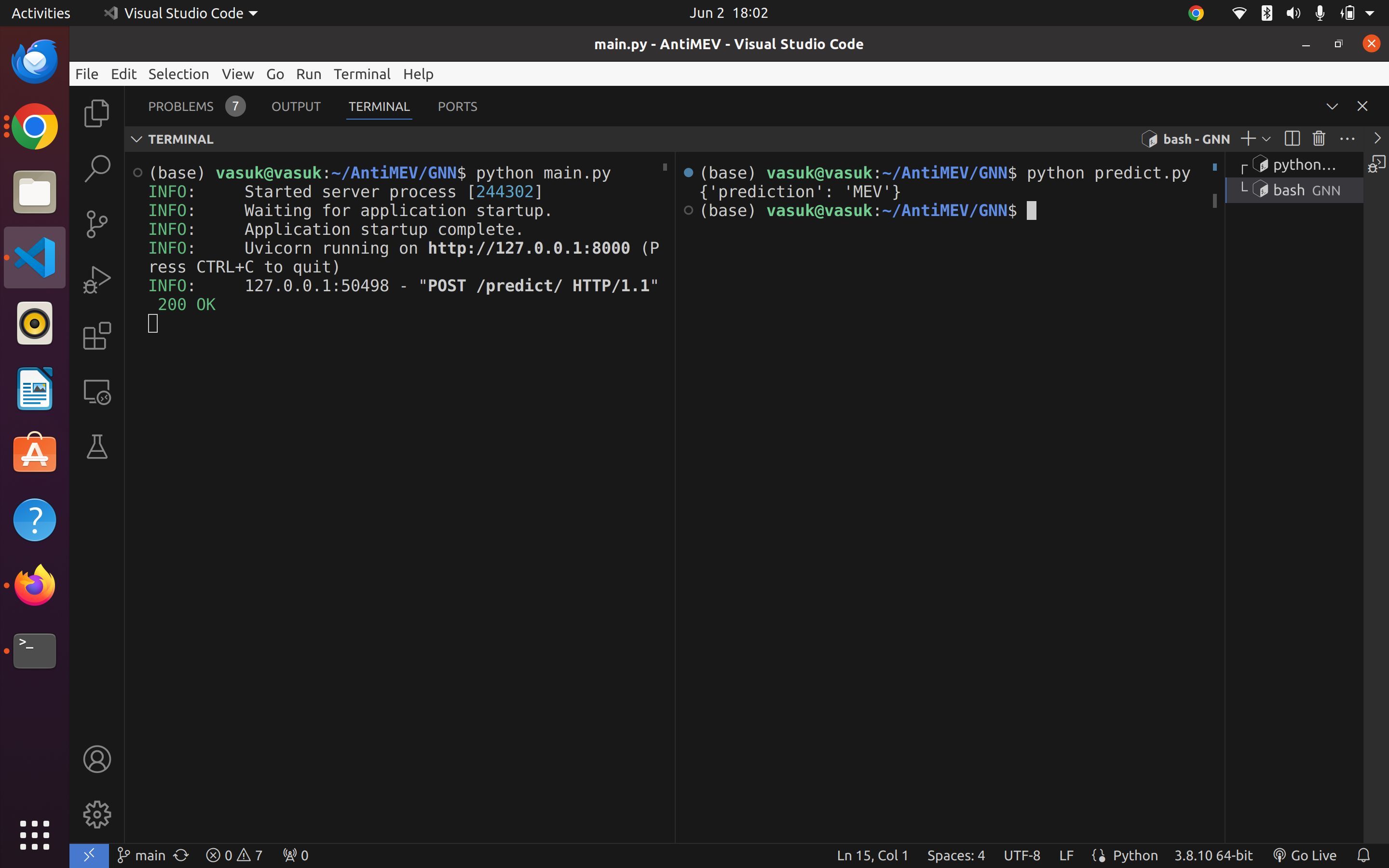Open the remote window button in status bar
Image resolution: width=1389 pixels, height=868 pixels.
click(89, 855)
